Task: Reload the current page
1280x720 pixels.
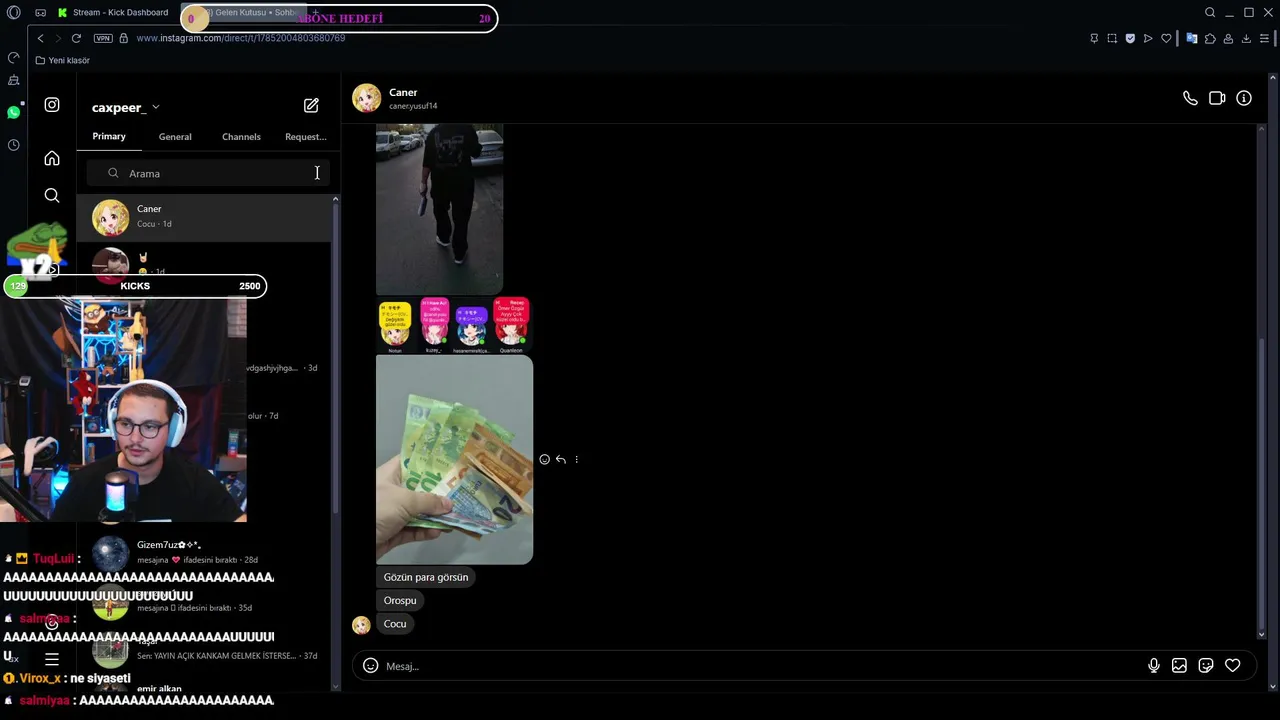Action: coord(76,38)
